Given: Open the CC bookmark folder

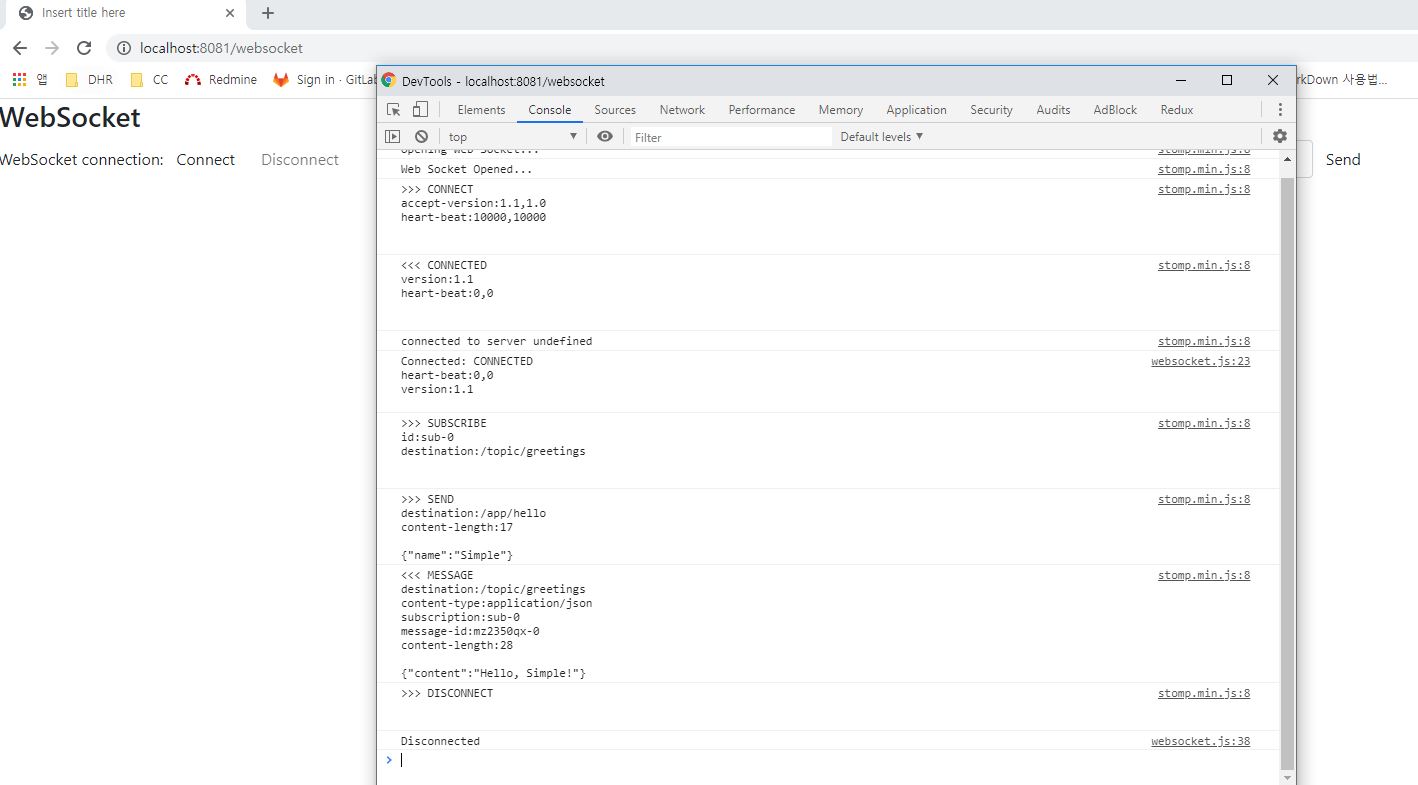Looking at the screenshot, I should click(x=149, y=80).
